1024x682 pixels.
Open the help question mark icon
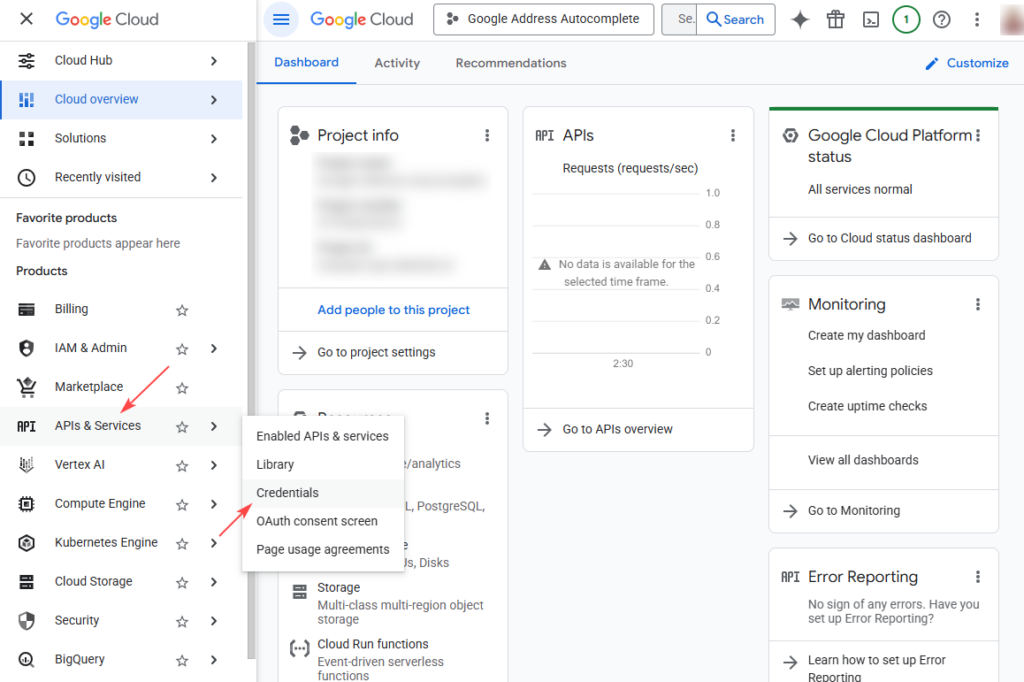pos(941,19)
